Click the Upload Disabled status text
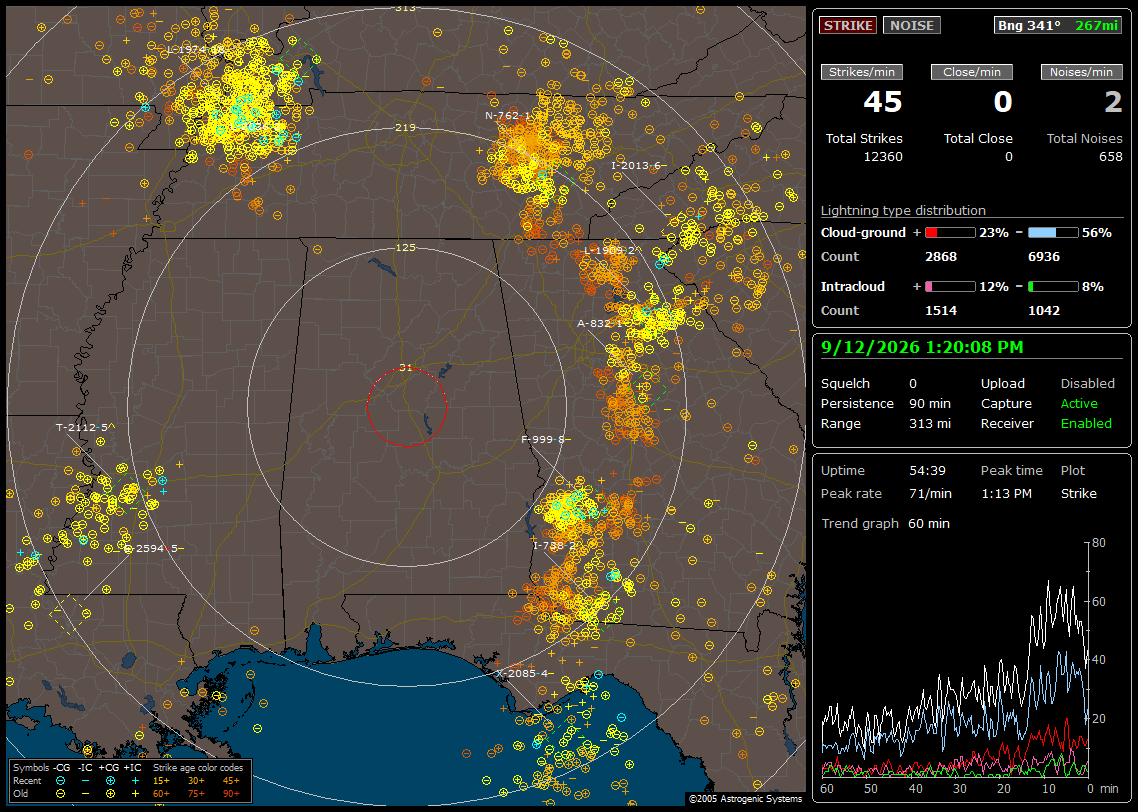 1087,383
